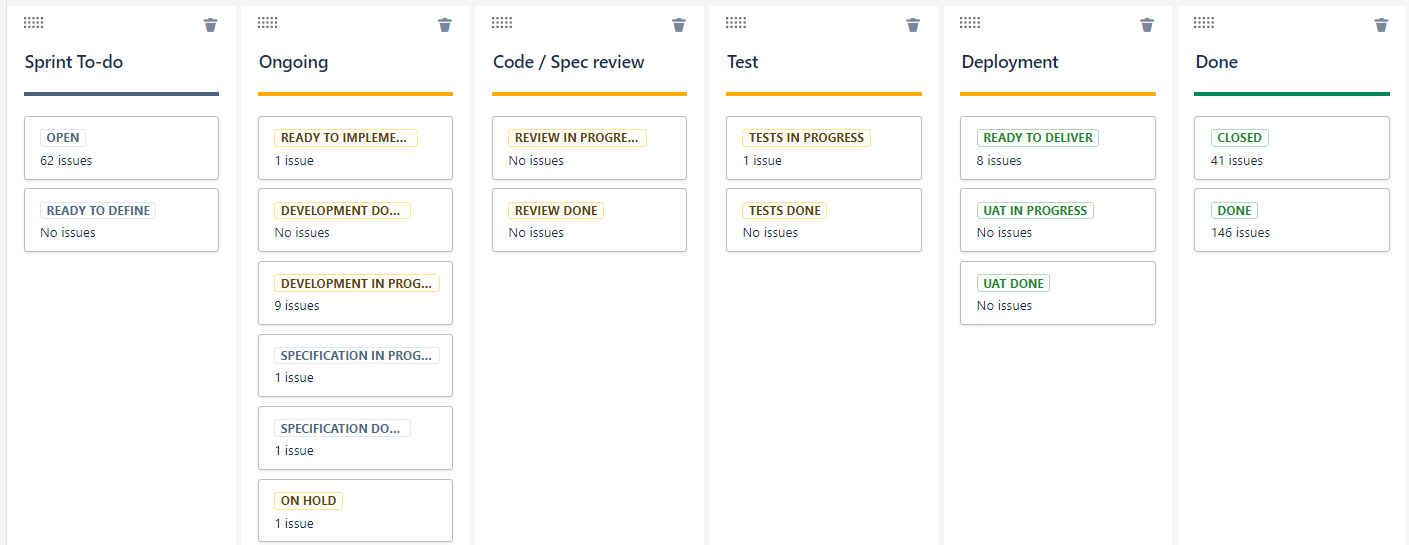This screenshot has width=1409, height=545.
Task: Click the SPECIFICATION IN PROG... status card
Action: (355, 366)
